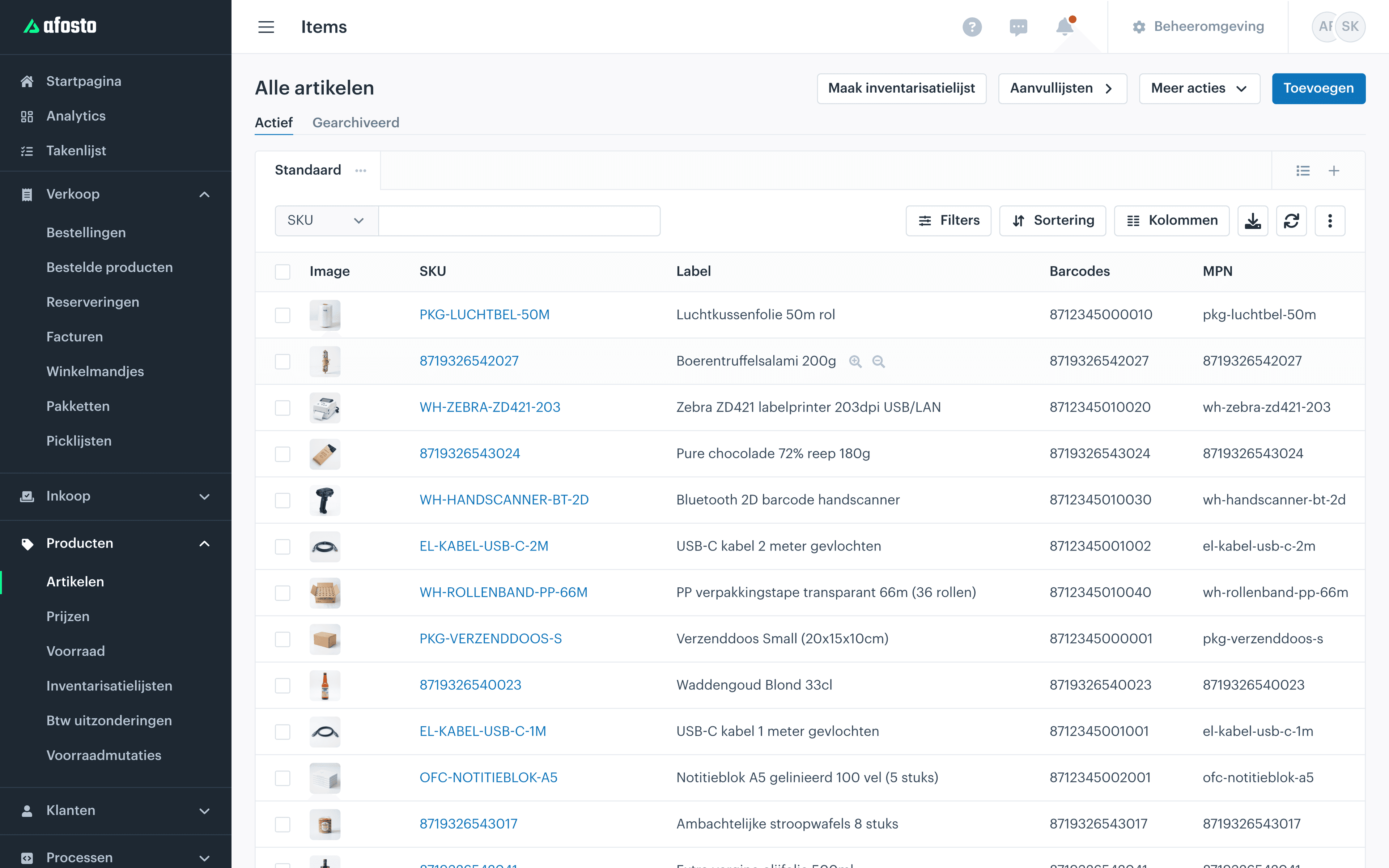Open the help question mark icon

(x=972, y=27)
